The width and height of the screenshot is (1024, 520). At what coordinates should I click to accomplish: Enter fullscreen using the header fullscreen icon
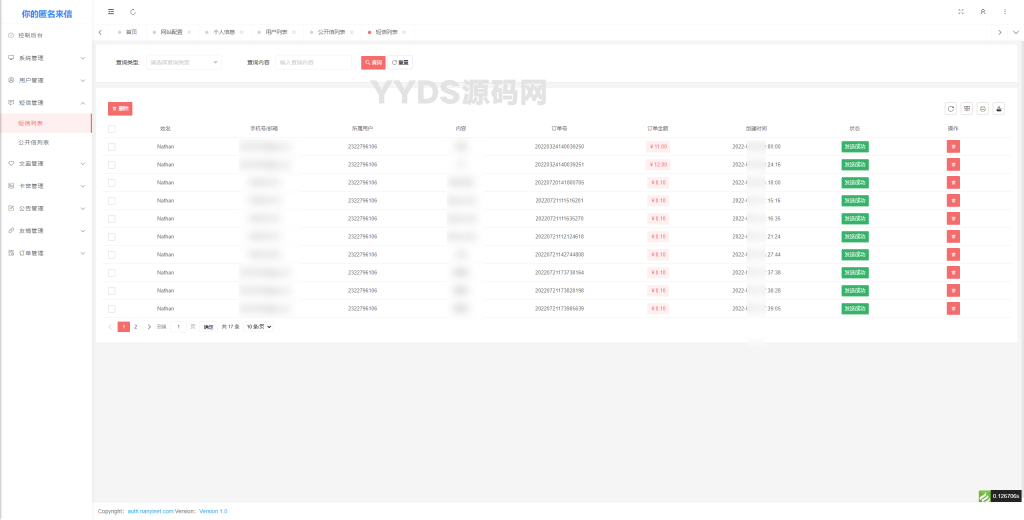coord(961,12)
